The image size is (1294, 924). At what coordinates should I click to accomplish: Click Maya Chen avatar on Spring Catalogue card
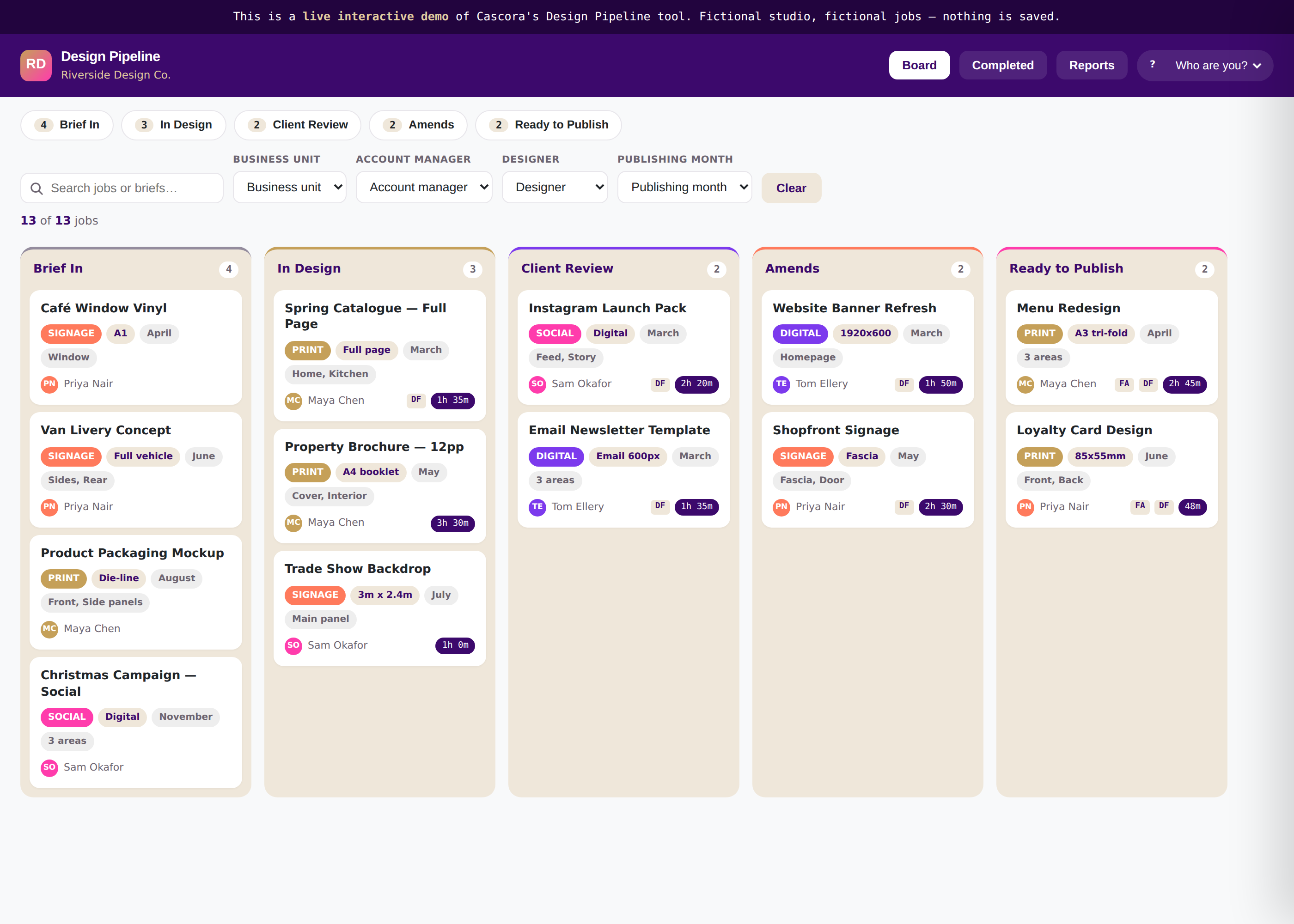(x=293, y=401)
